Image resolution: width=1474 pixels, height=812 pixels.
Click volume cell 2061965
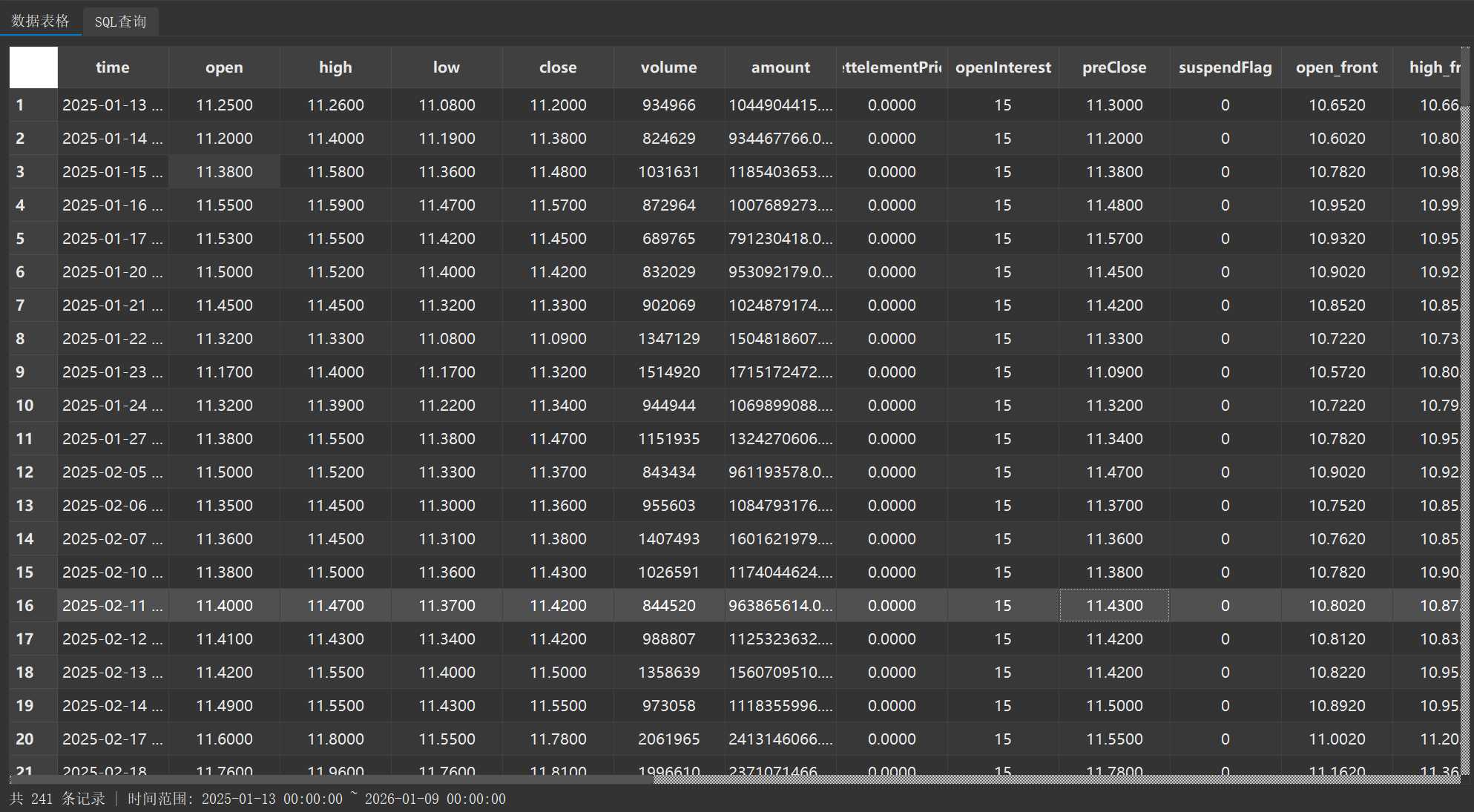pos(668,739)
